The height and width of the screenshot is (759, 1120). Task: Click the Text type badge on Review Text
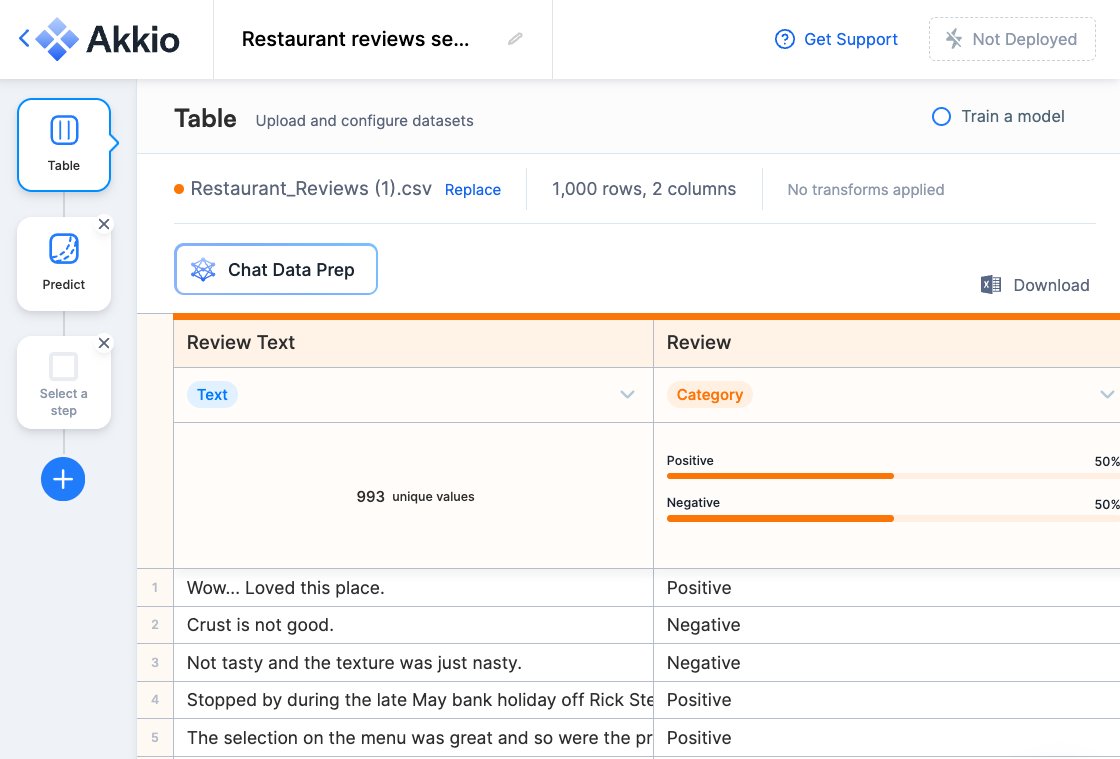click(211, 394)
